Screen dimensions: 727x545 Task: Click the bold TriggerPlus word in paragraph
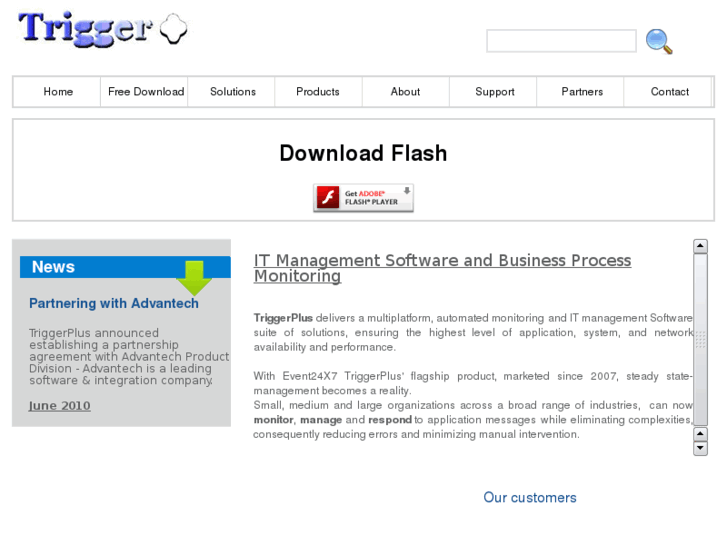(x=283, y=318)
